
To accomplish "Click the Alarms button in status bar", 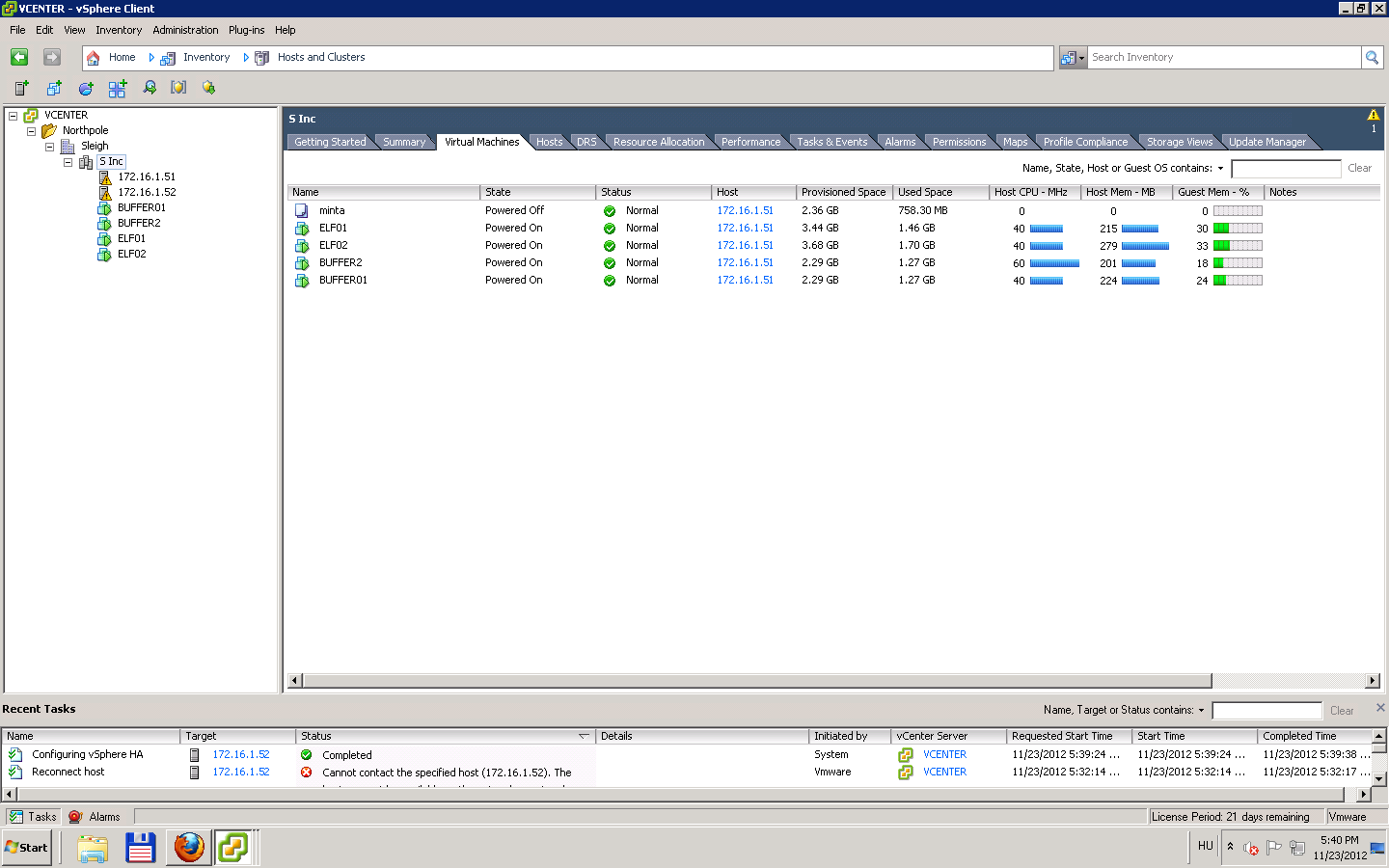I will pyautogui.click(x=95, y=817).
